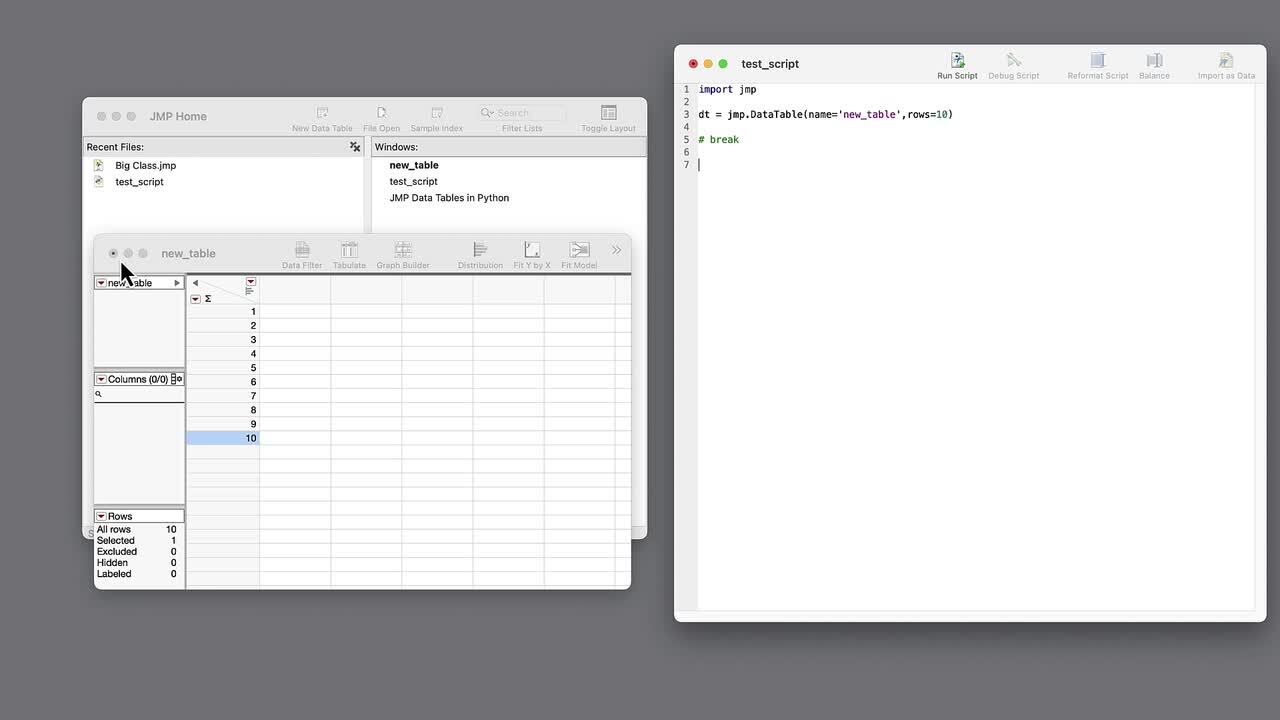Open the Rows panel red triangle menu
This screenshot has width=1280, height=720.
(101, 516)
